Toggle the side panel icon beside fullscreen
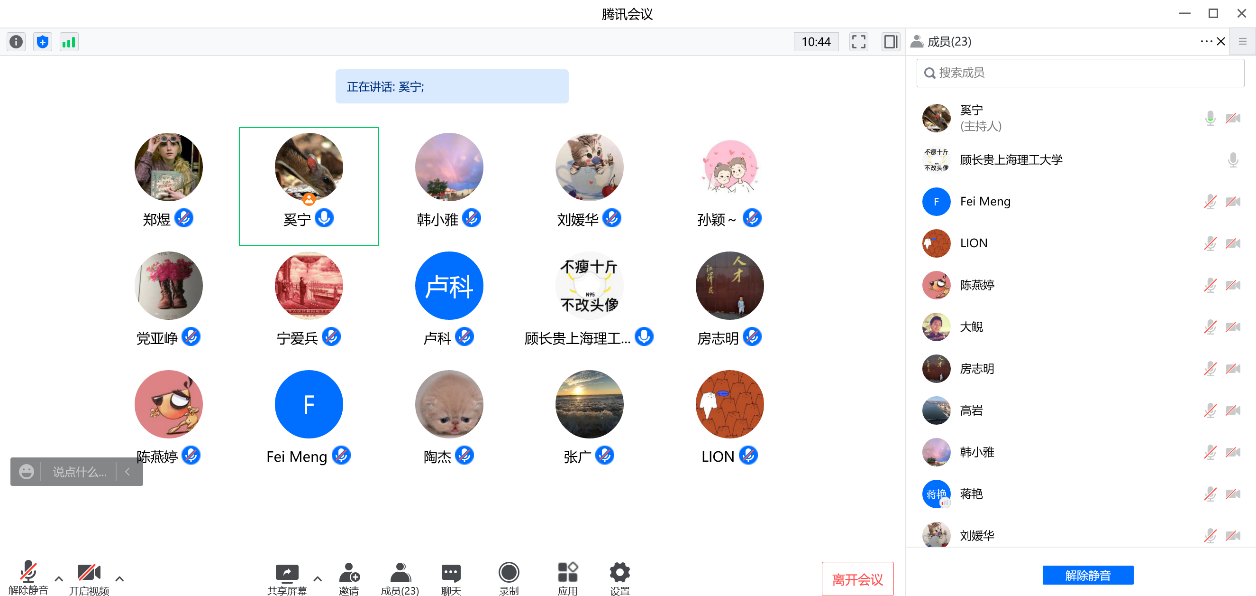The width and height of the screenshot is (1256, 596). pos(890,42)
